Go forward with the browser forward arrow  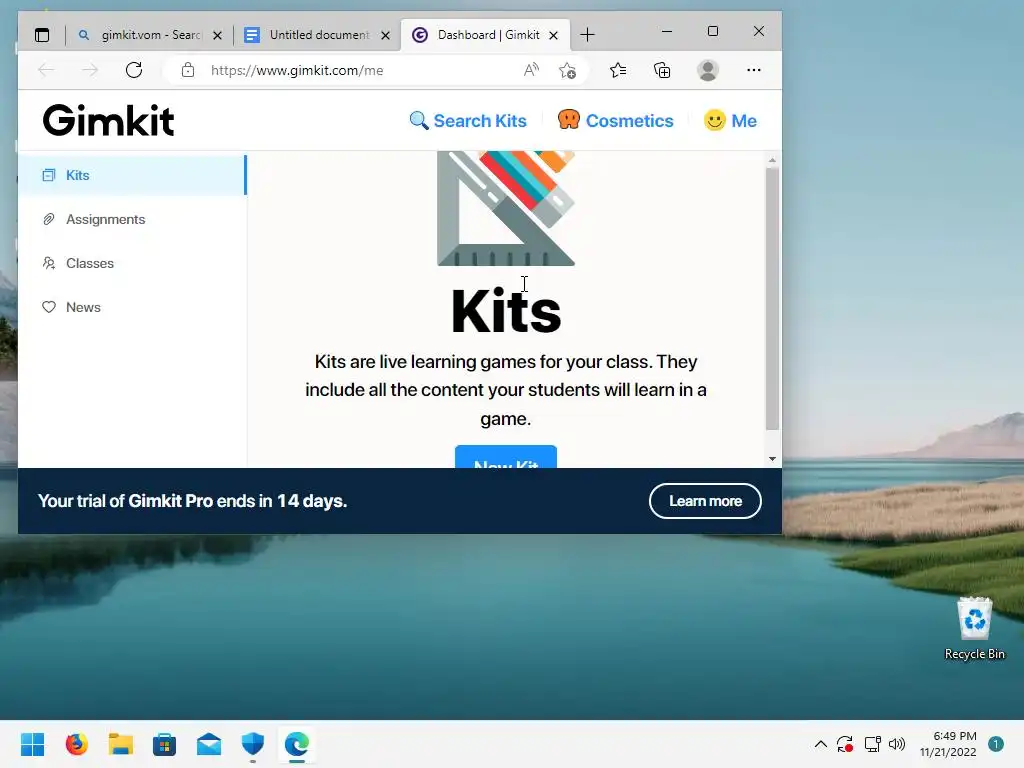coord(90,70)
